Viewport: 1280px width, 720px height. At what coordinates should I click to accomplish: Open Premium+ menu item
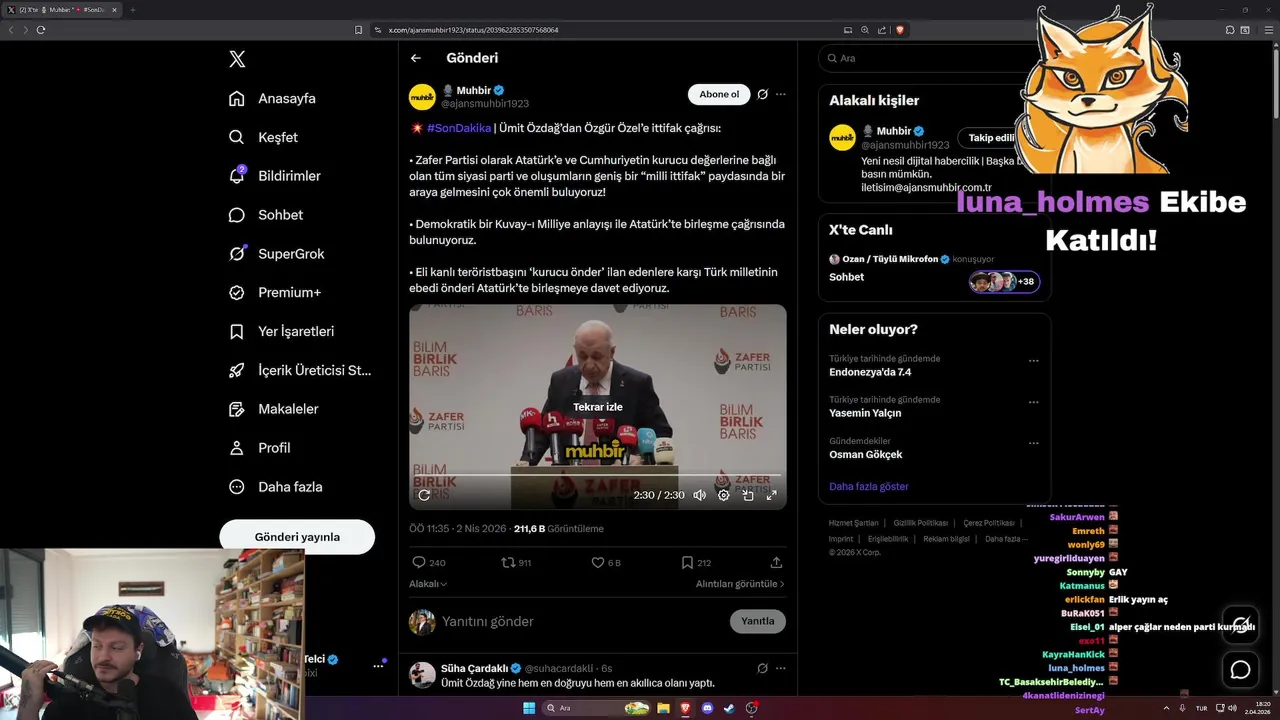click(x=274, y=293)
